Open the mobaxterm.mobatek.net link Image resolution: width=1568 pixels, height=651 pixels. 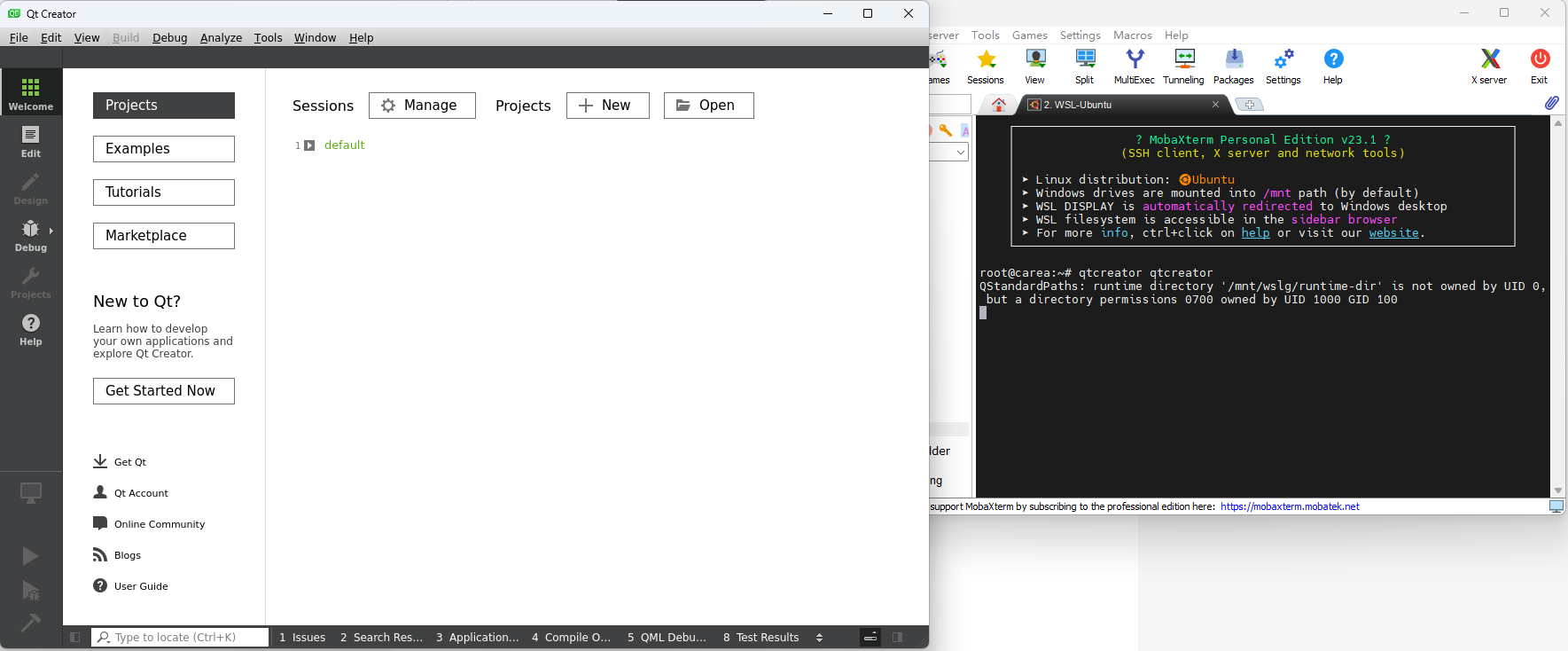coord(1290,507)
